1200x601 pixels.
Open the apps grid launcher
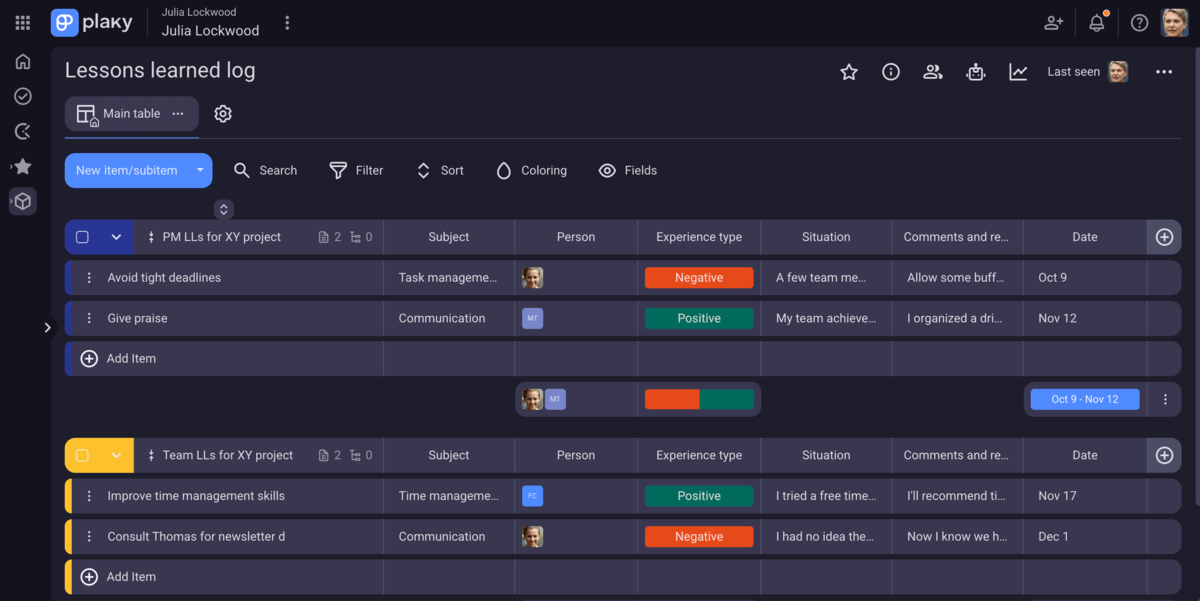pos(23,23)
